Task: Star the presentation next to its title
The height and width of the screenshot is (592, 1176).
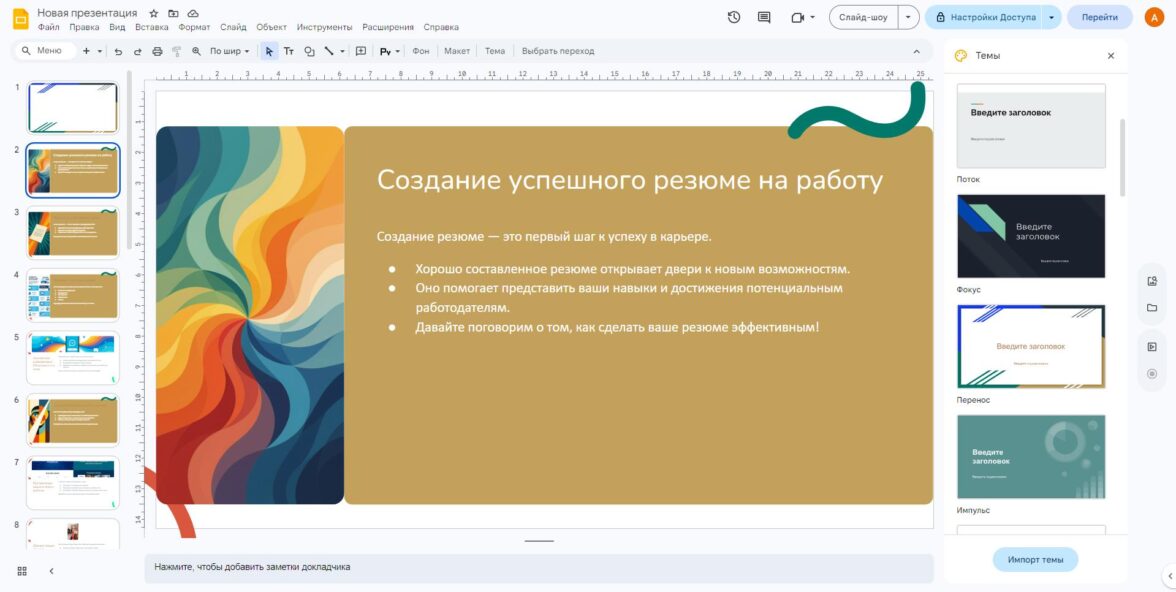Action: click(153, 13)
